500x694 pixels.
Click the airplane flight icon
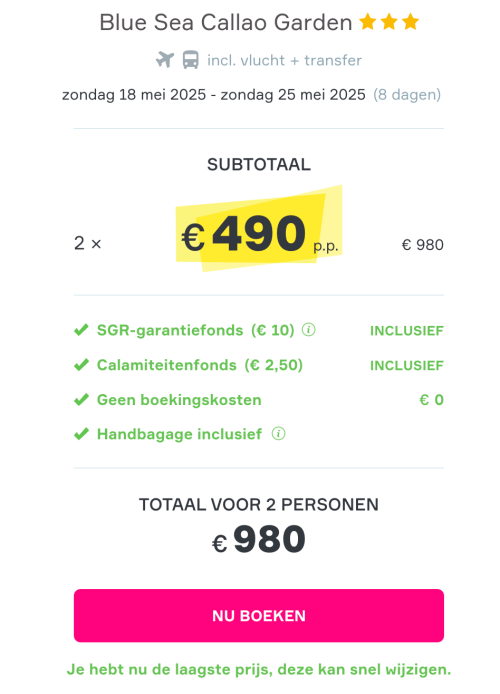click(165, 59)
